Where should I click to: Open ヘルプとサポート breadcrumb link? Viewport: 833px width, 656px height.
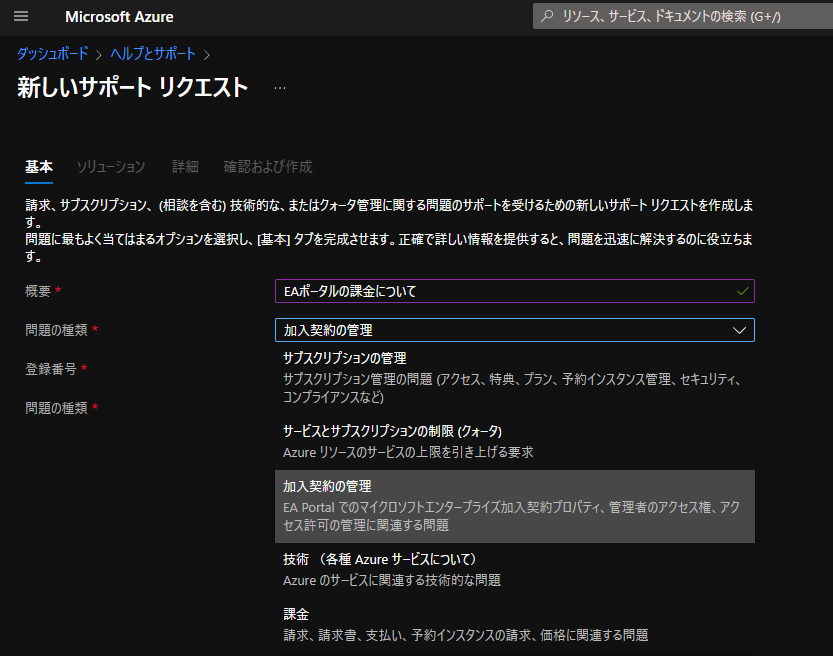click(153, 54)
